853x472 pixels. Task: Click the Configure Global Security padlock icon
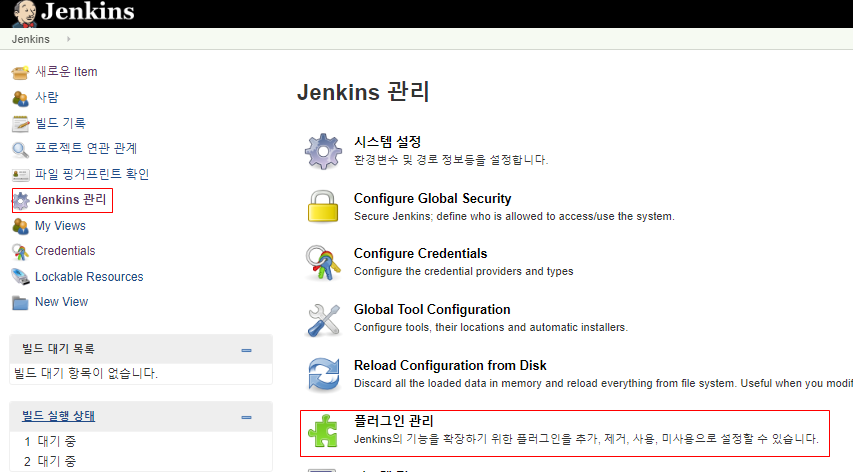click(x=323, y=207)
